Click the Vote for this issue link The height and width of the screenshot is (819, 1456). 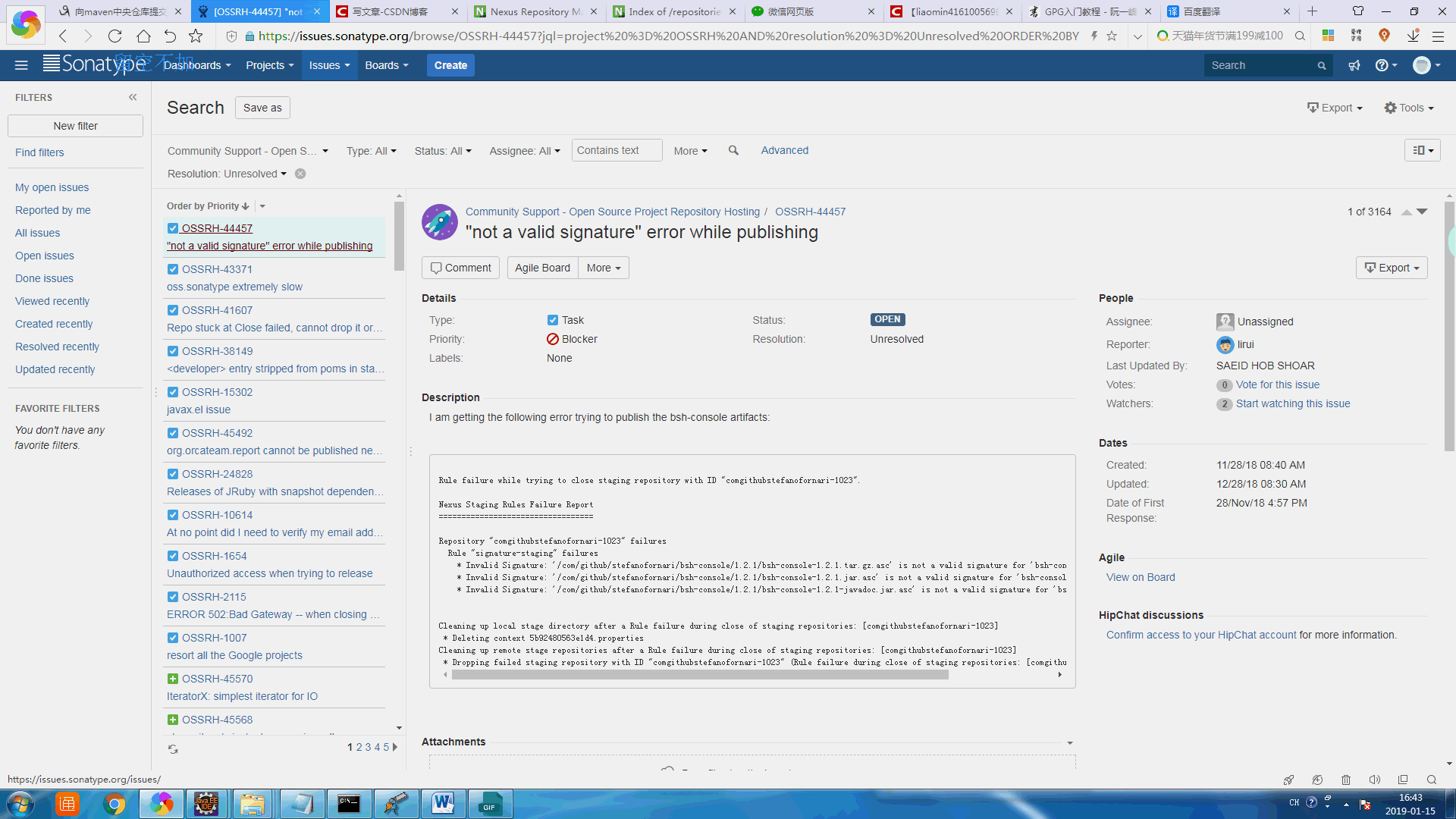[1277, 385]
